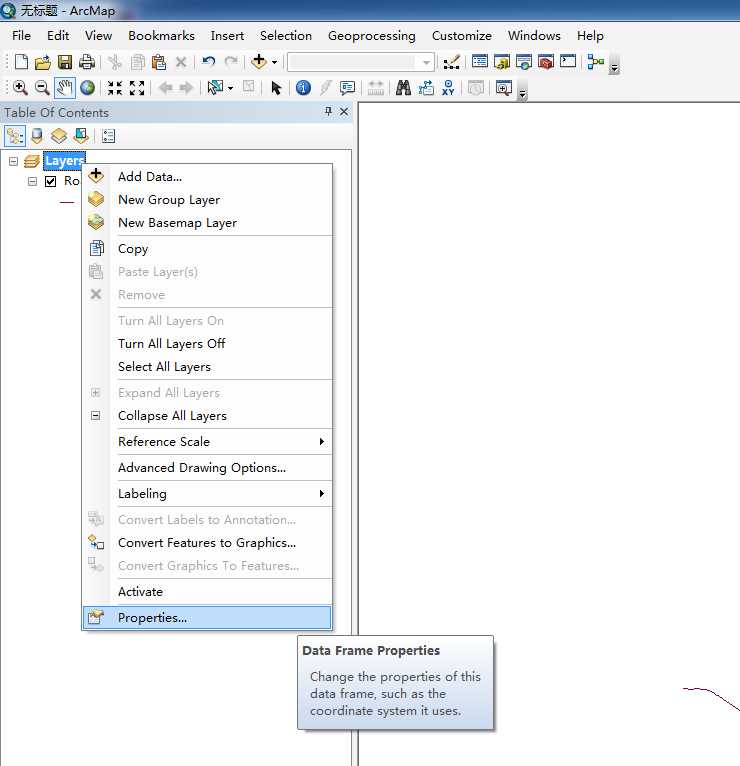Click Activate in the context menu

pos(207,592)
